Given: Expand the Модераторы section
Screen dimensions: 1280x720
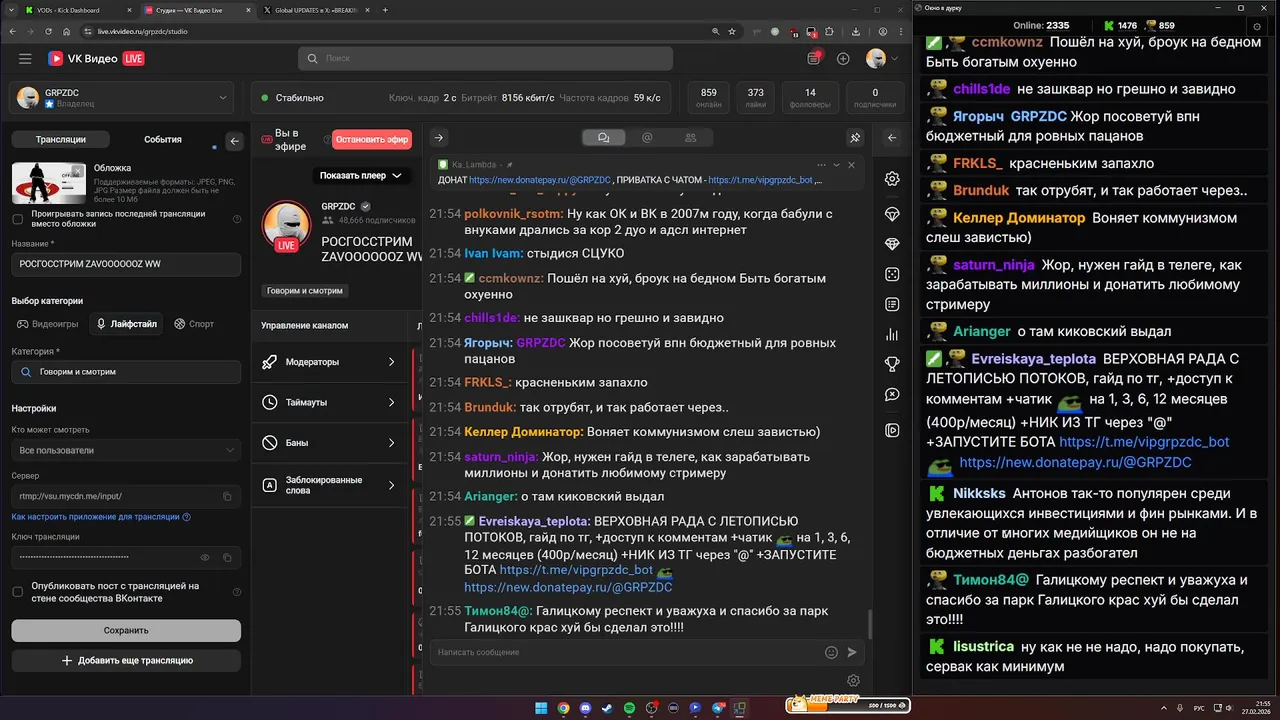Looking at the screenshot, I should point(331,362).
